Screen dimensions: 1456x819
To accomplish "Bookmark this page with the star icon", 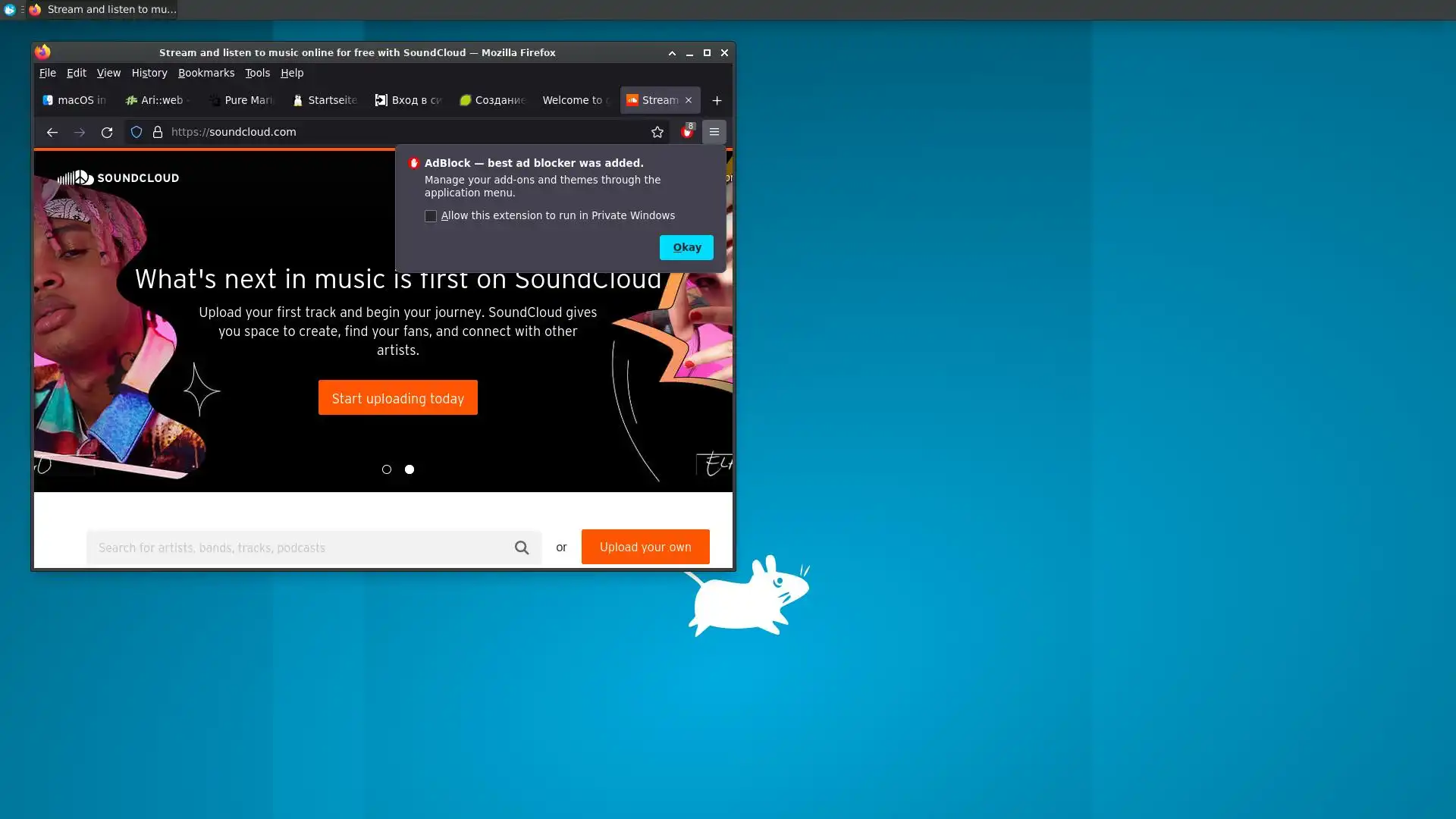I will tap(657, 132).
